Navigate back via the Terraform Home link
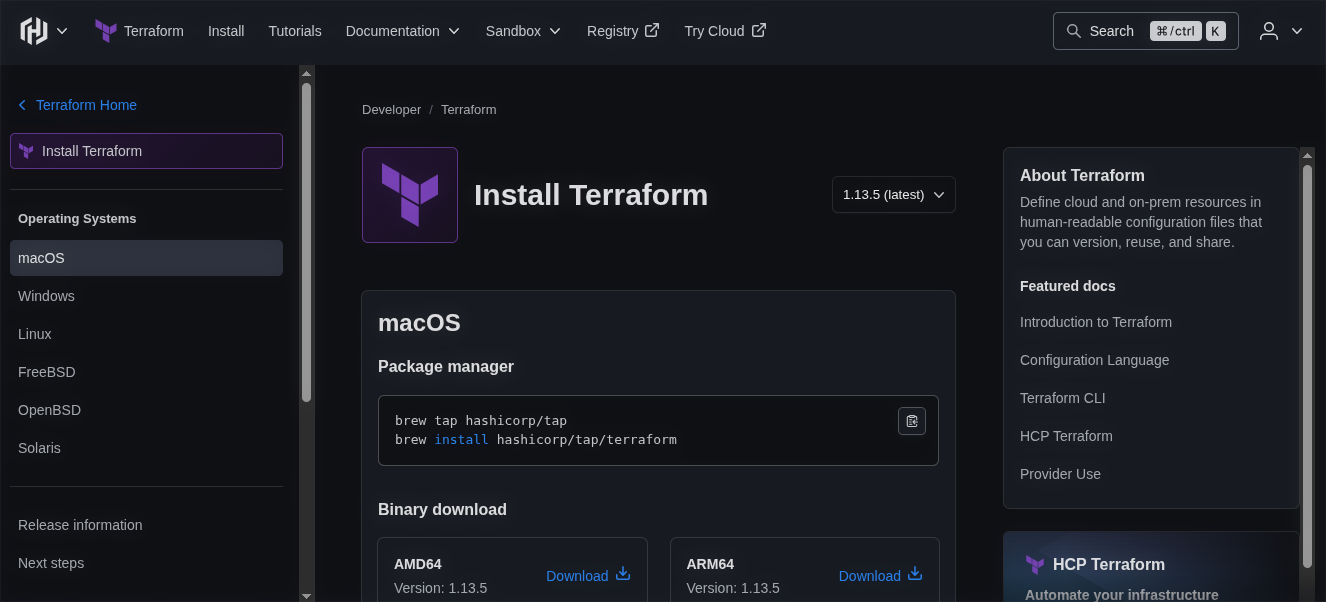Viewport: 1326px width, 602px height. point(86,105)
